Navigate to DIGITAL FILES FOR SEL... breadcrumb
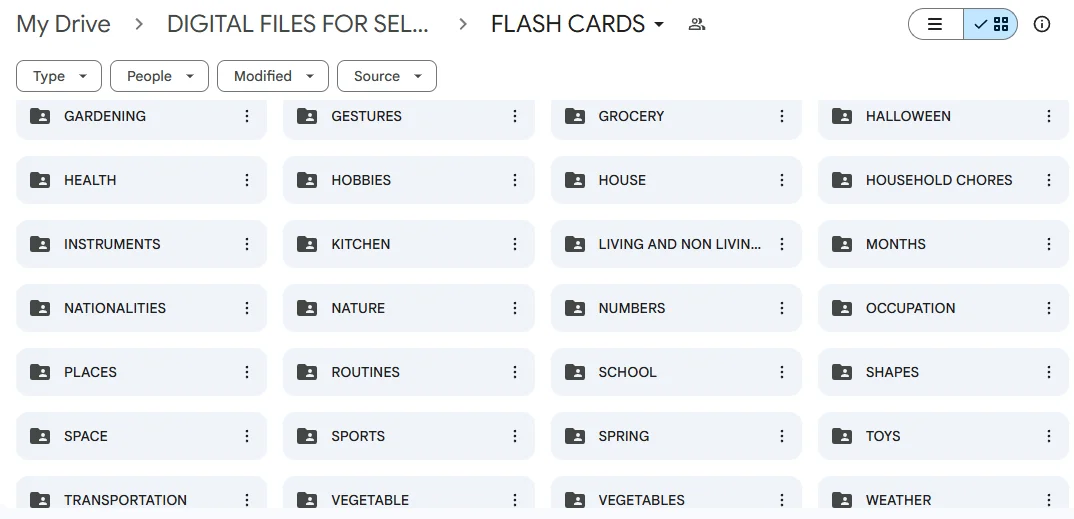 click(x=297, y=25)
